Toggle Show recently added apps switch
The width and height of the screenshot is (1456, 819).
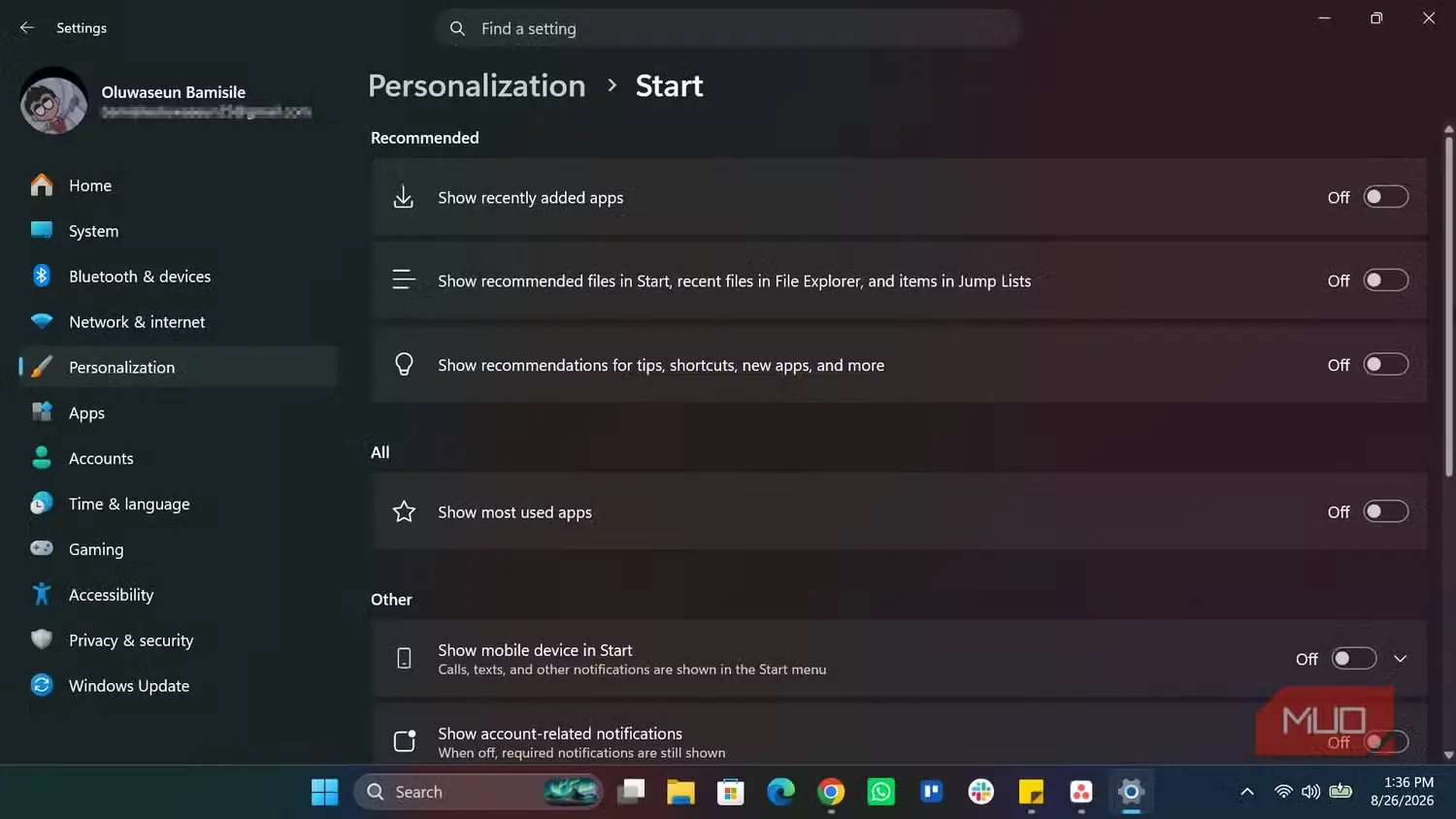[x=1386, y=197]
